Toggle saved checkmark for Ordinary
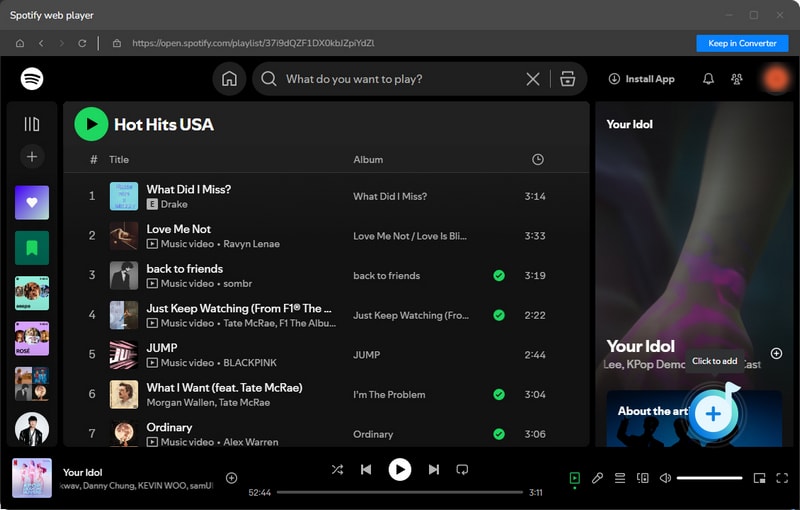The width and height of the screenshot is (800, 510). point(499,434)
